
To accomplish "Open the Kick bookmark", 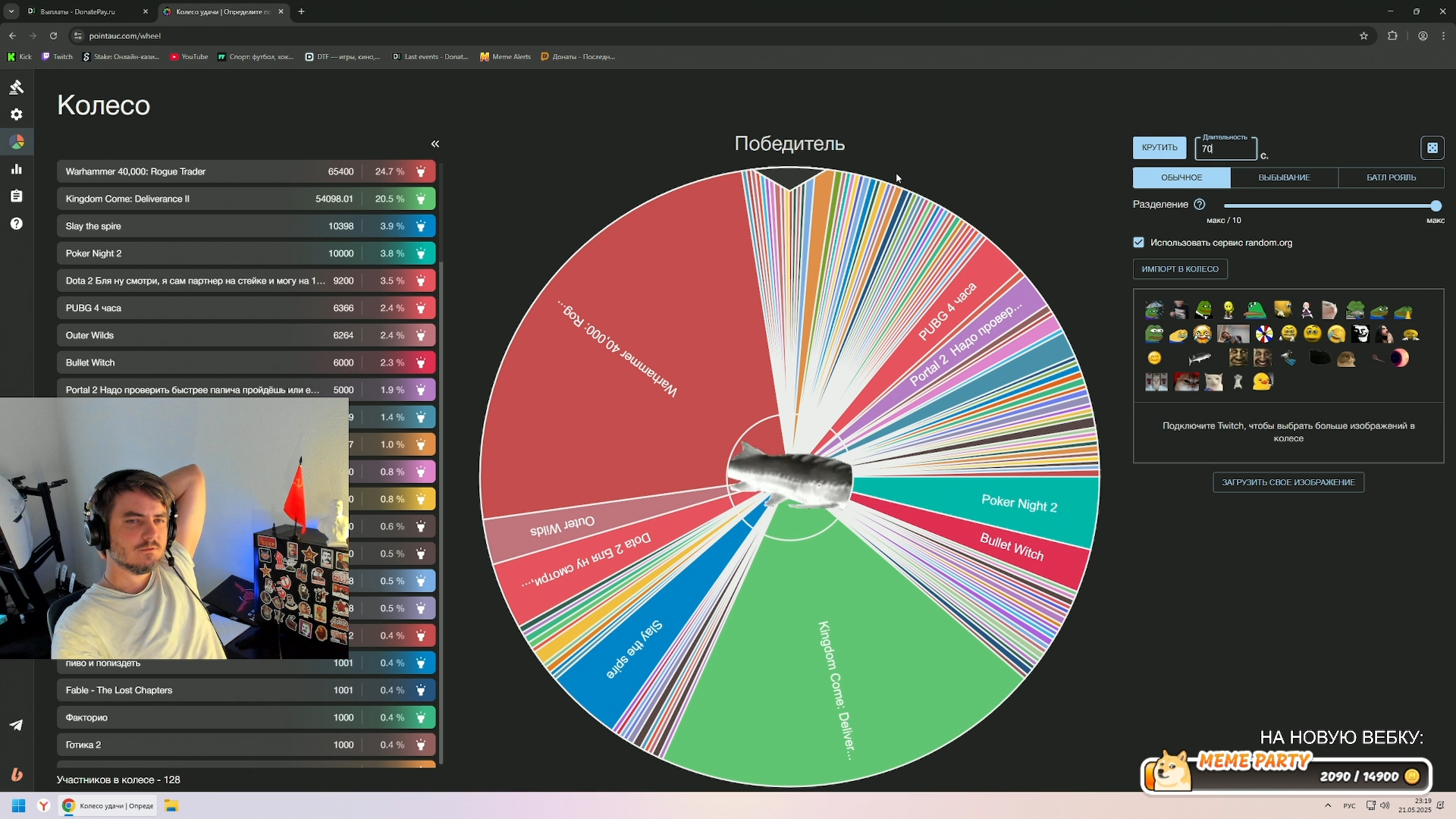I will coord(20,57).
